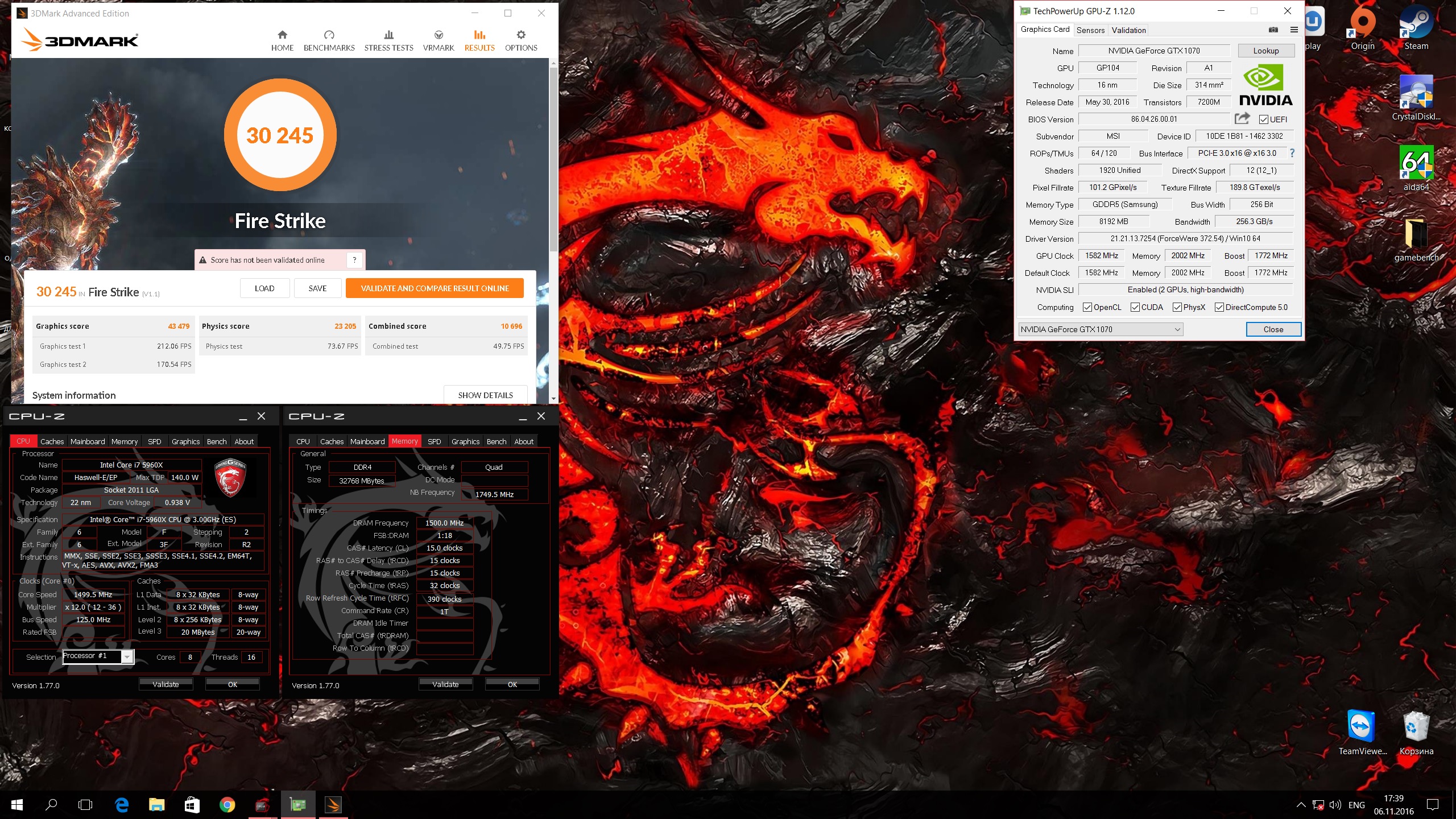Open the Recycle Bin (Корзина)
This screenshot has width=1456, height=819.
point(1416,733)
